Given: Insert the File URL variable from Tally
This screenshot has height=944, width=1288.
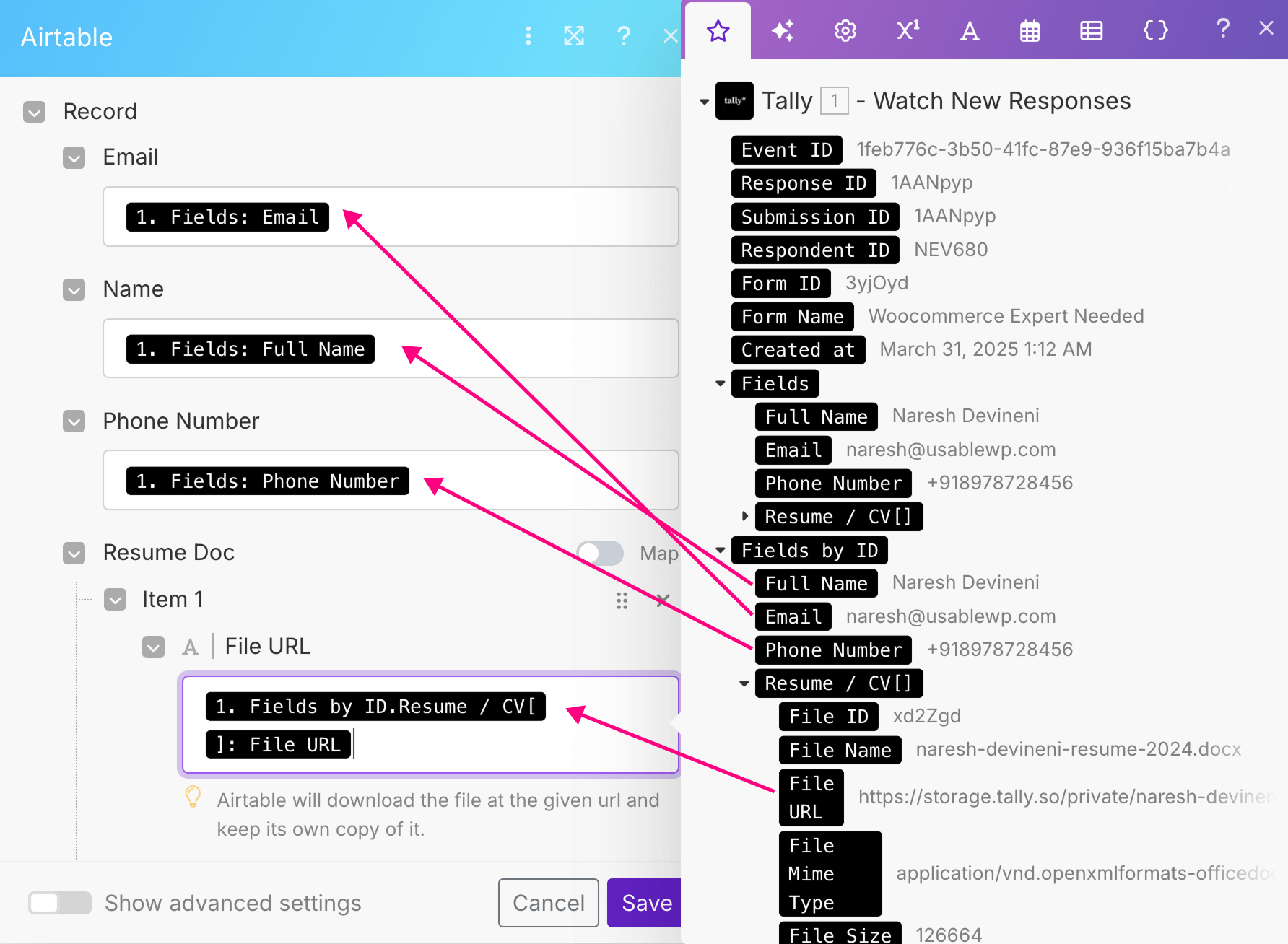Looking at the screenshot, I should (811, 797).
